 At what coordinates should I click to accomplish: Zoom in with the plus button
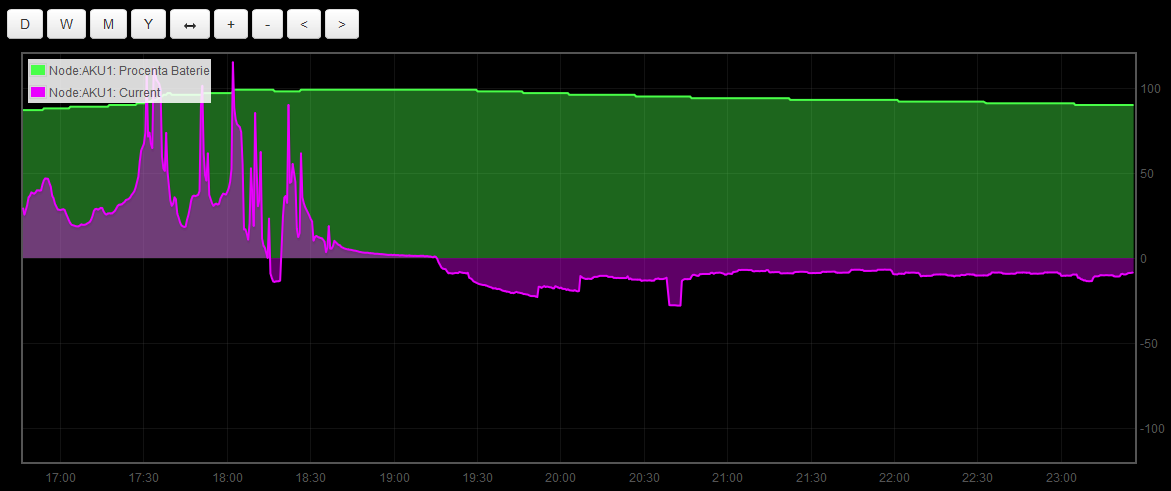pyautogui.click(x=231, y=24)
